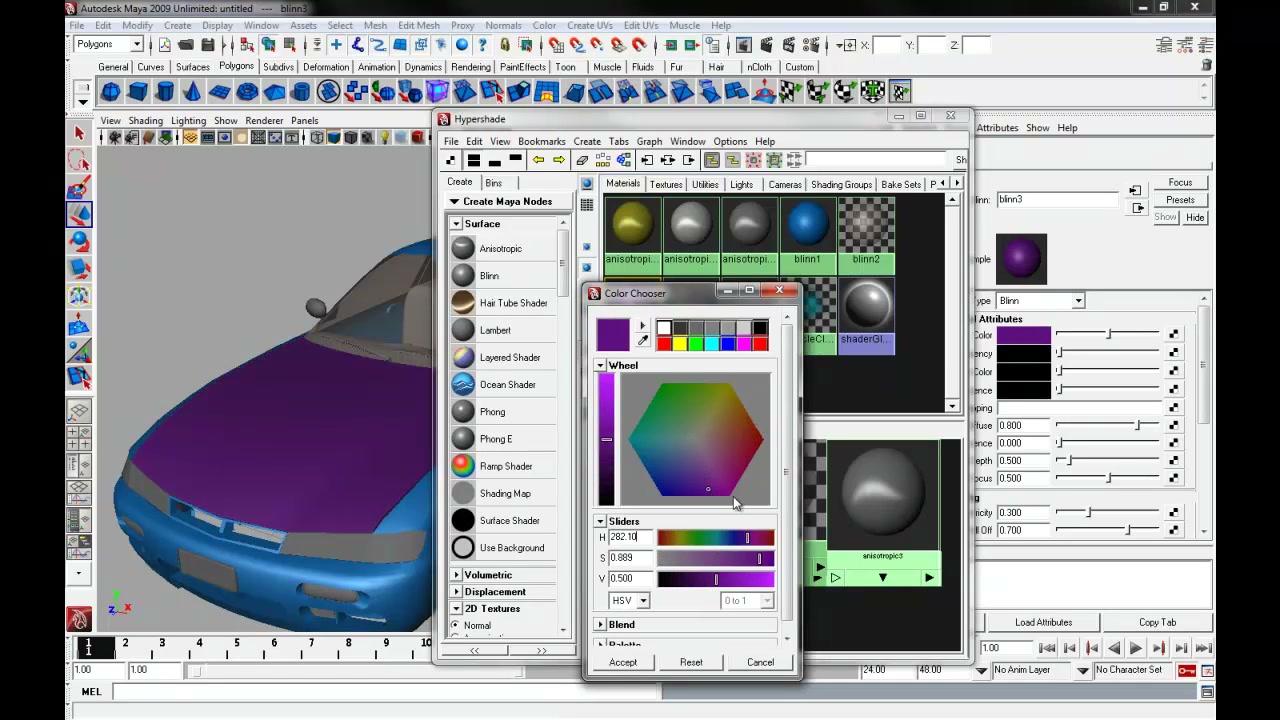The image size is (1280, 720).
Task: Click the Color attribute map checker button
Action: pyautogui.click(x=1173, y=335)
